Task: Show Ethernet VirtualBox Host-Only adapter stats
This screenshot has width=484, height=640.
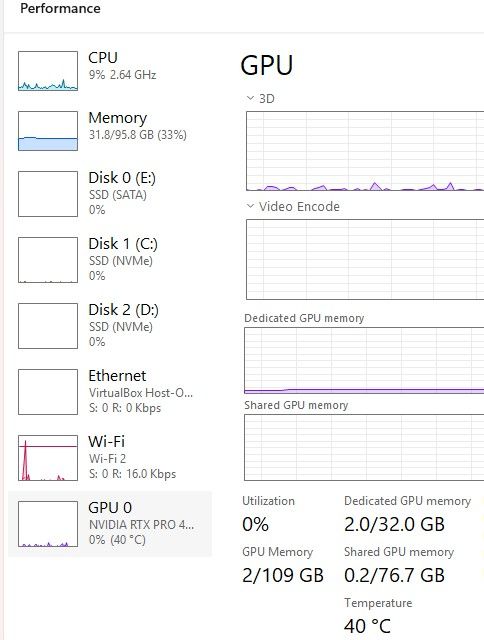Action: click(x=110, y=392)
